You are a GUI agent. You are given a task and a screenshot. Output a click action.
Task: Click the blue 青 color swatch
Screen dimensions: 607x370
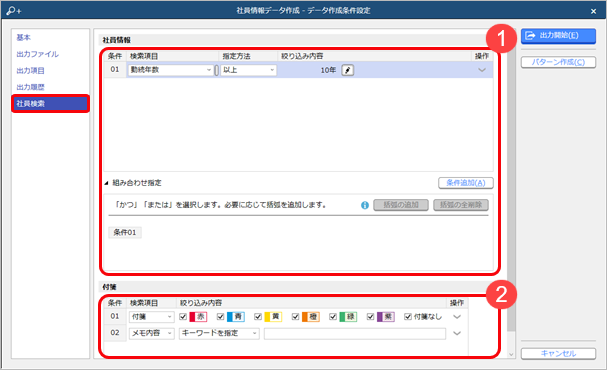point(235,317)
